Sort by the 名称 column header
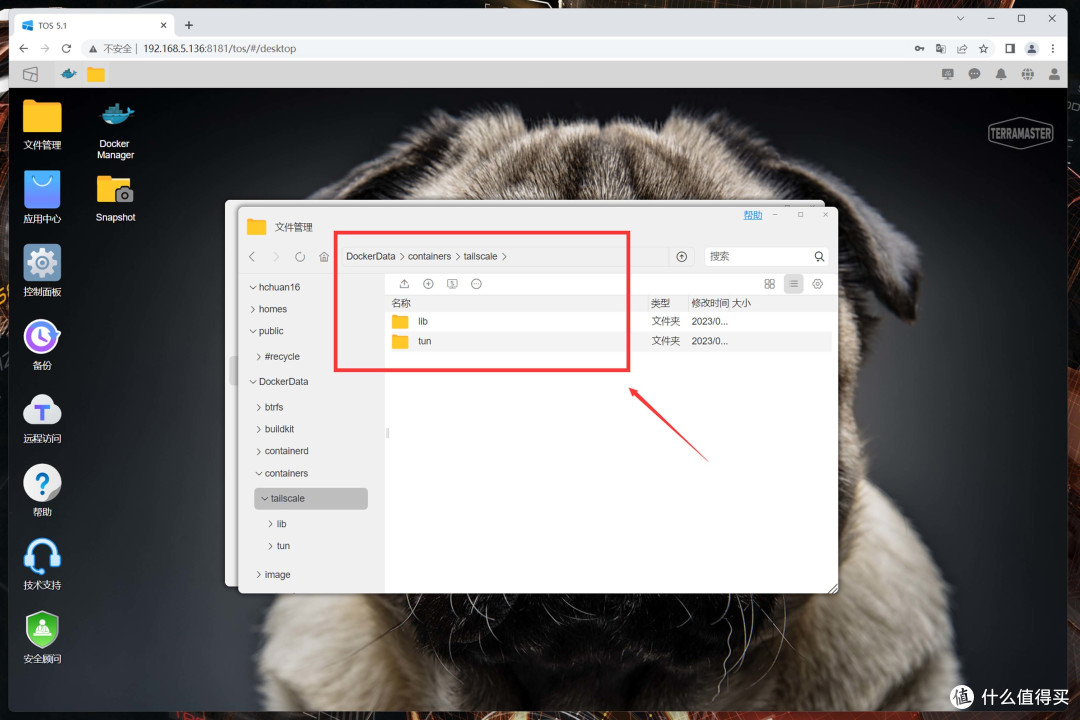 401,303
